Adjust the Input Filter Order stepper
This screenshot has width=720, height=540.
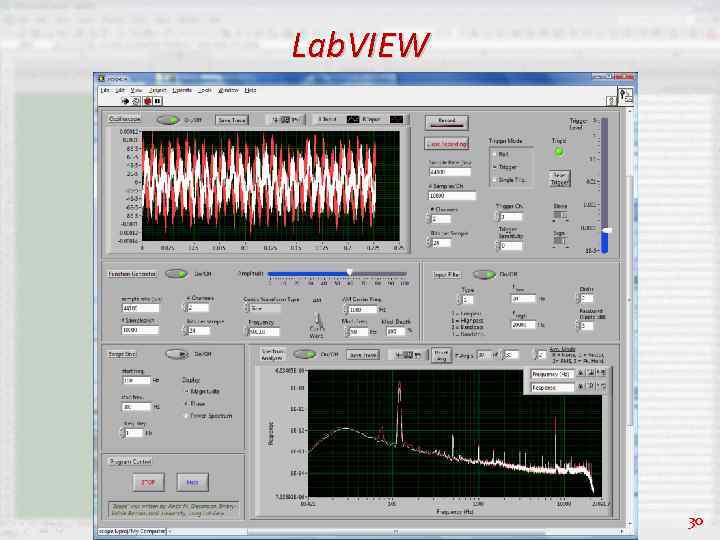tap(578, 298)
